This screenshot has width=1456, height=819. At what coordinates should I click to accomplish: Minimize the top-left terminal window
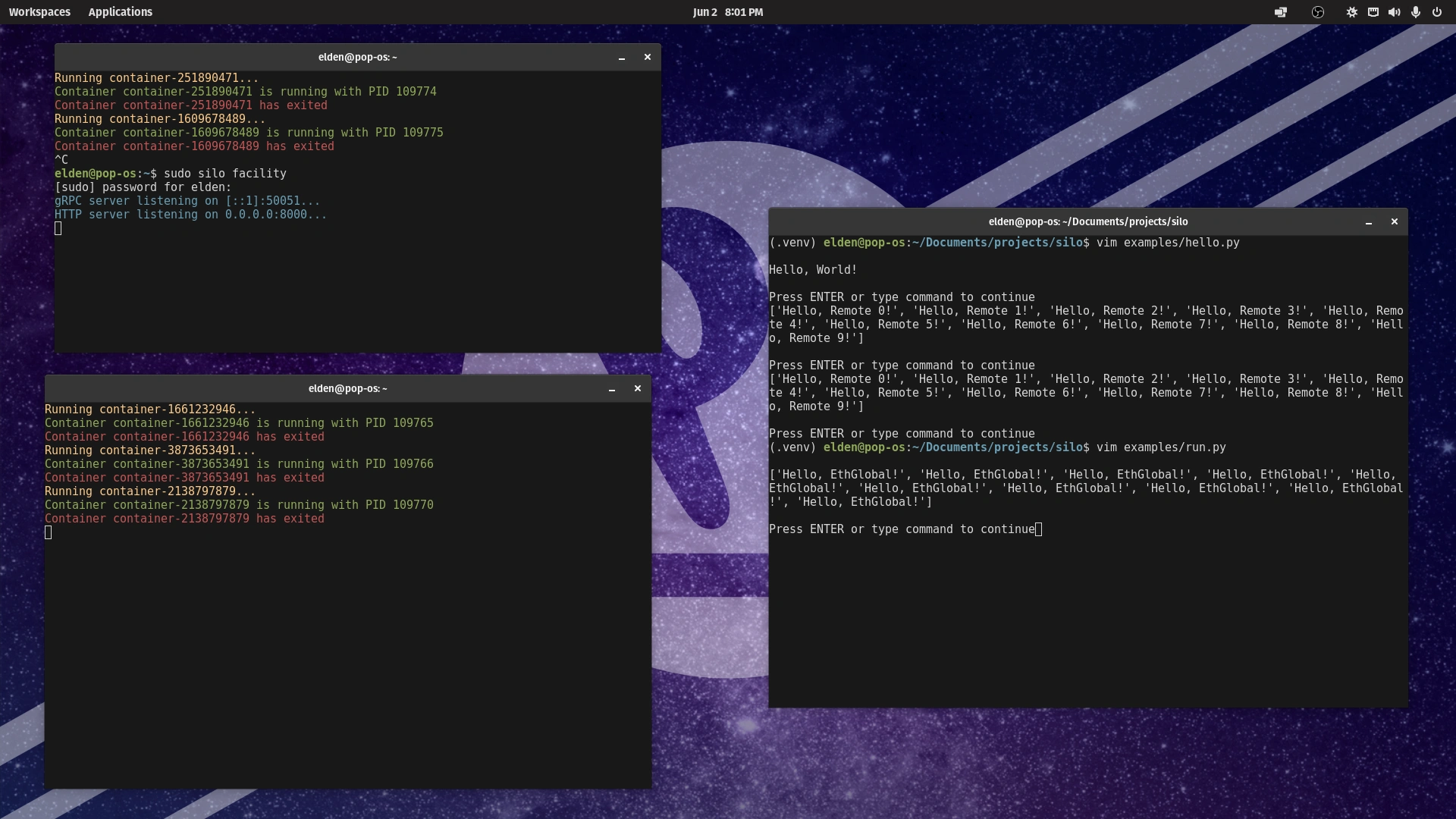point(622,58)
